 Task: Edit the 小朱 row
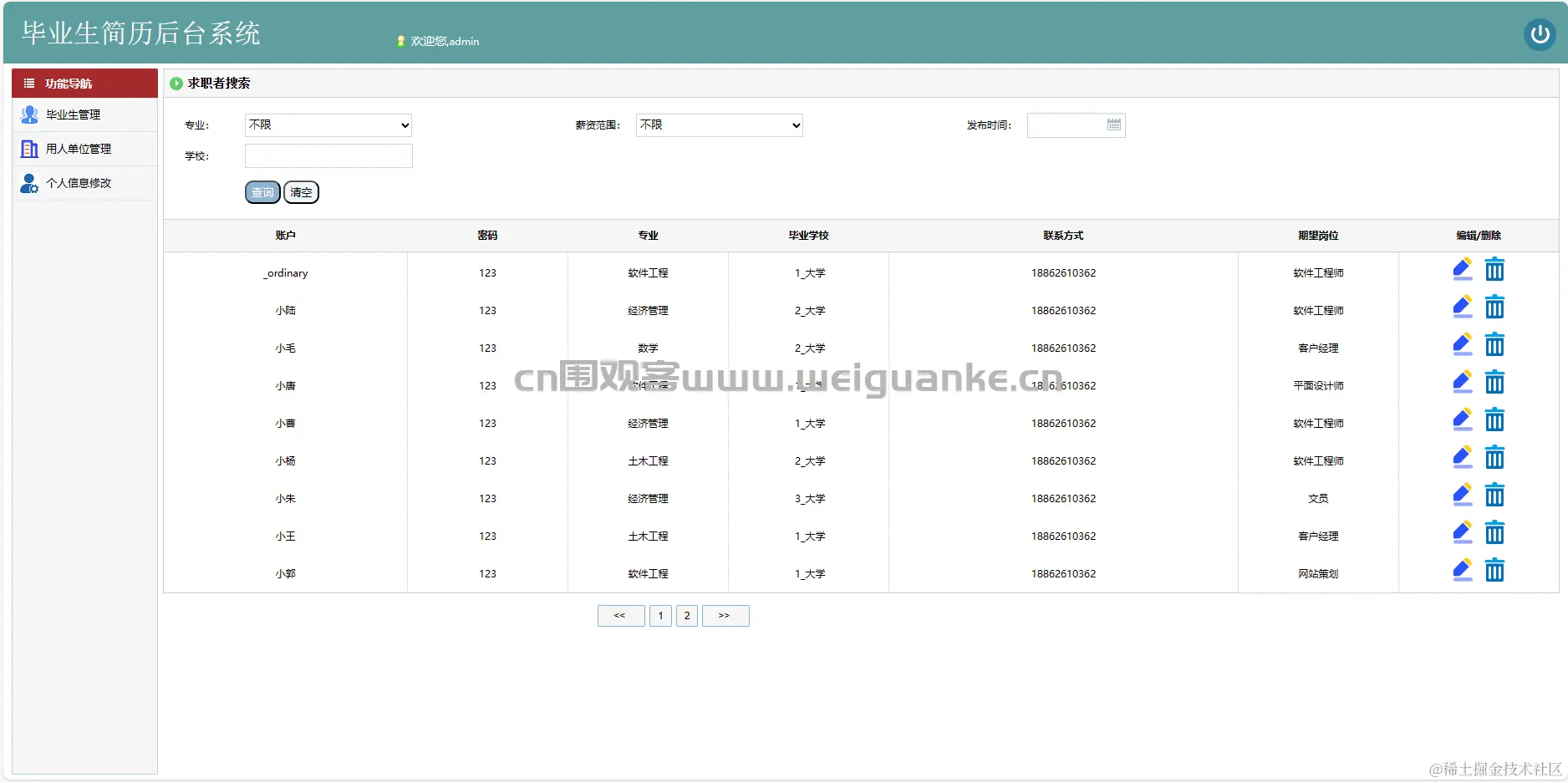pyautogui.click(x=1463, y=496)
